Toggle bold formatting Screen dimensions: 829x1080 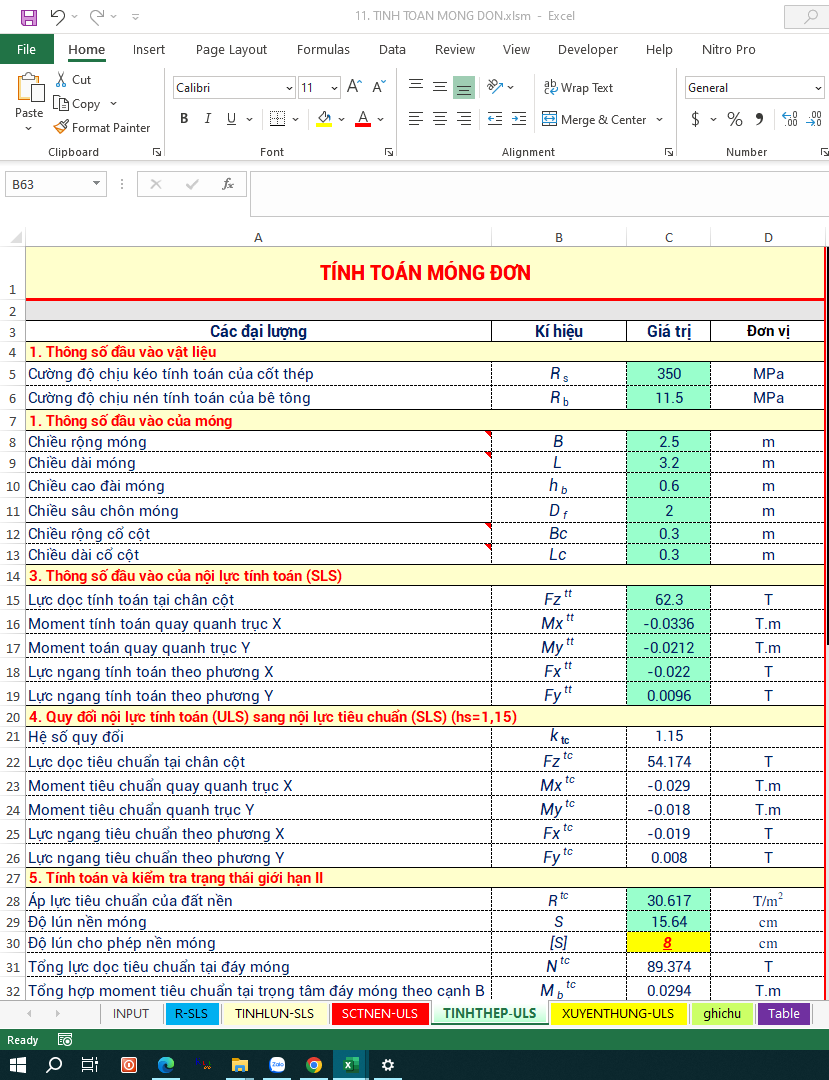pos(185,118)
